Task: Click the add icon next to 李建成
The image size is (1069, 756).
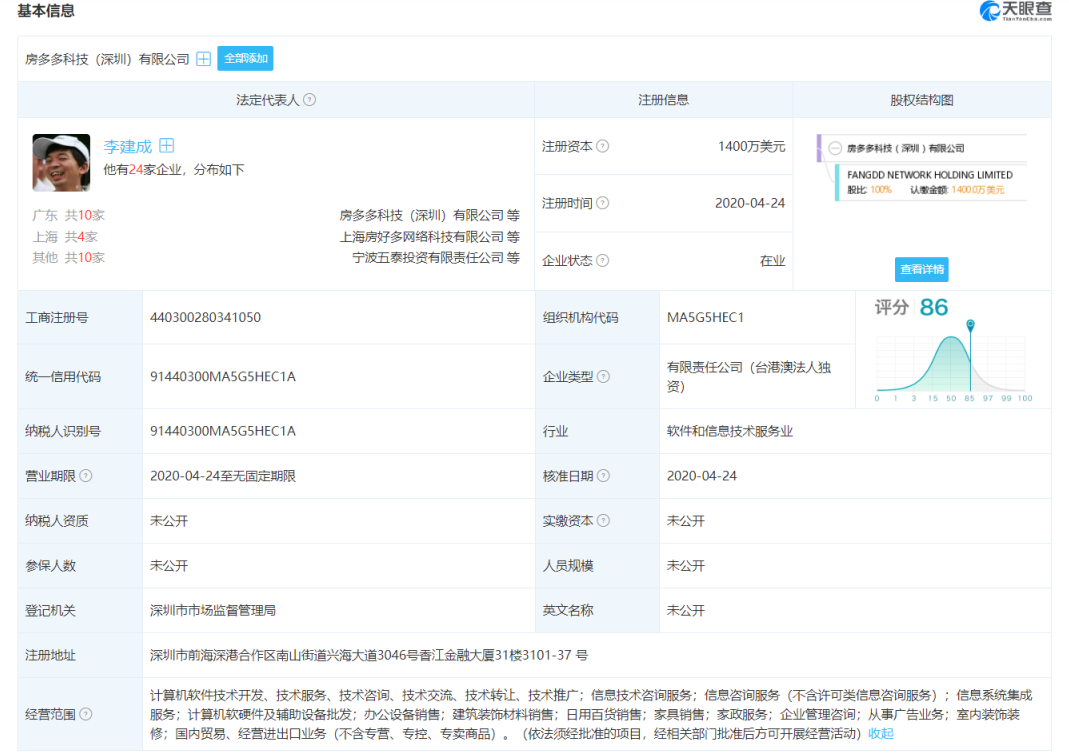Action: coord(166,146)
